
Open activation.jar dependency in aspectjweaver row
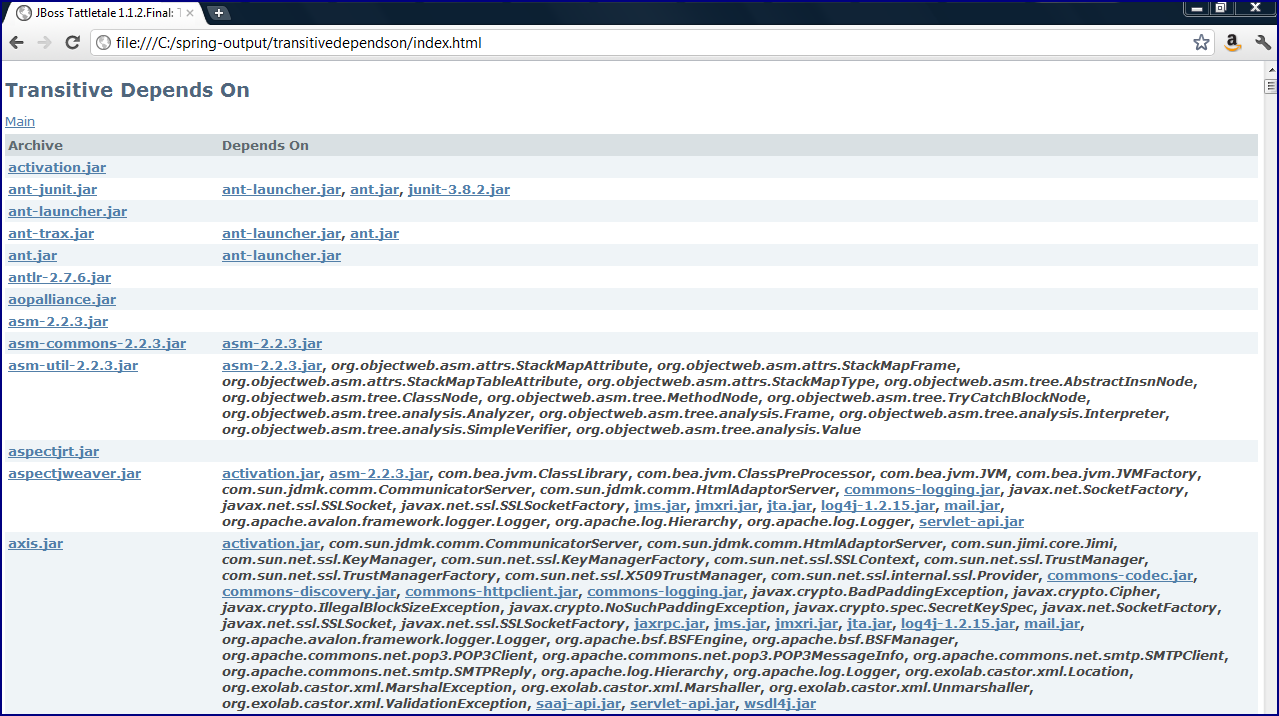click(x=271, y=473)
